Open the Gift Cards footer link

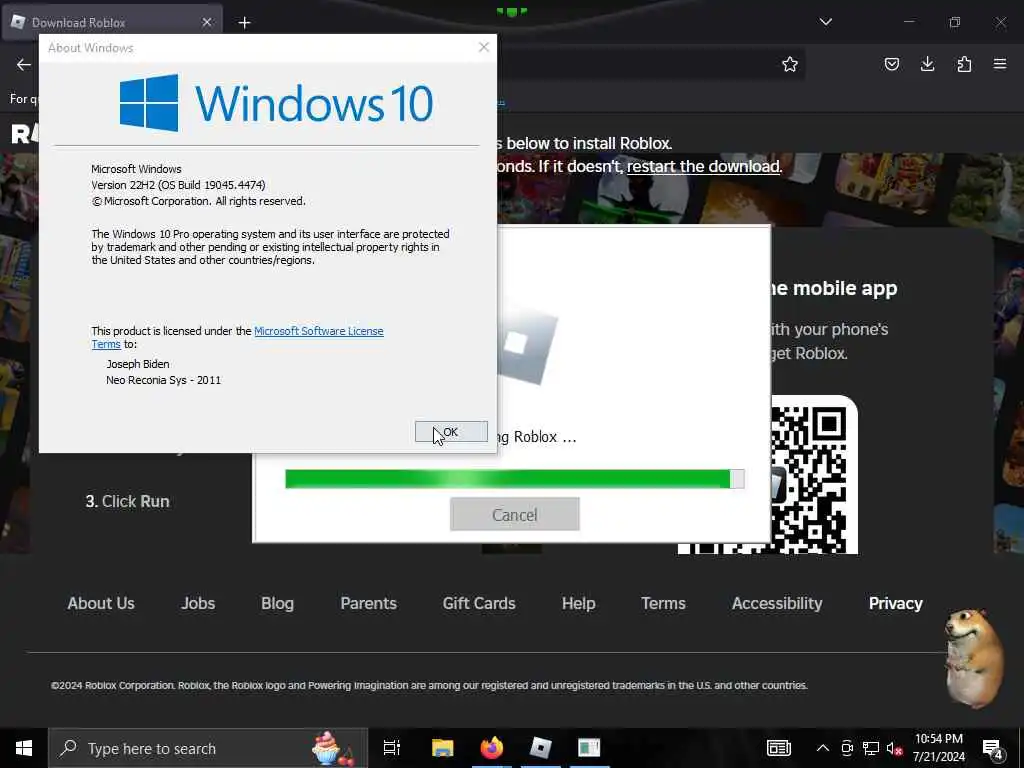coord(479,603)
